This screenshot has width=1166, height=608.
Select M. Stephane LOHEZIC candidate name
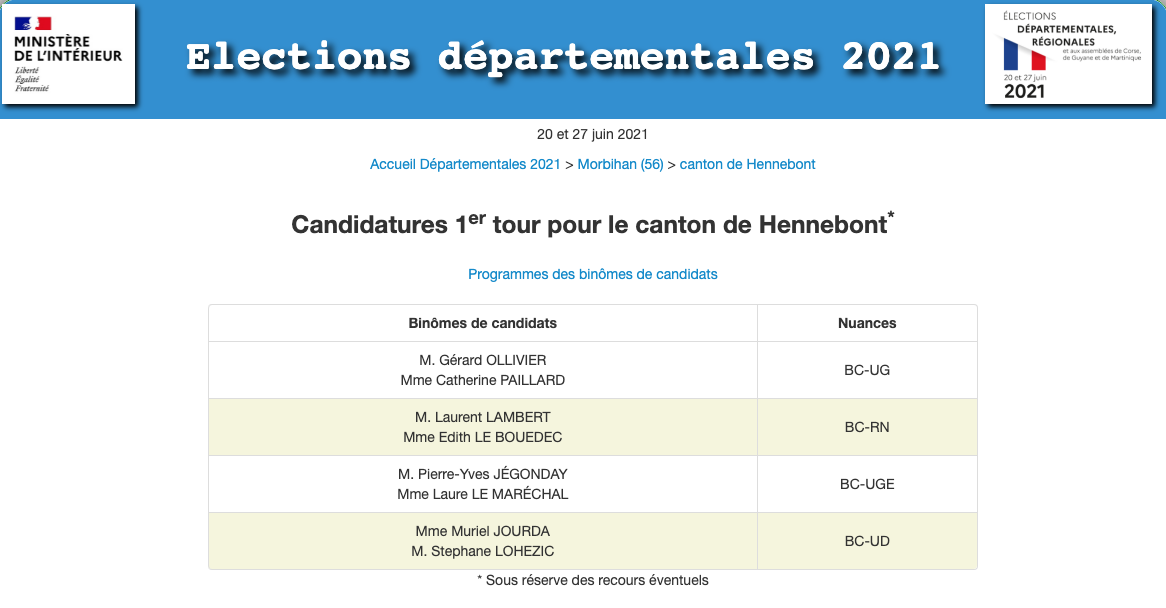point(483,551)
